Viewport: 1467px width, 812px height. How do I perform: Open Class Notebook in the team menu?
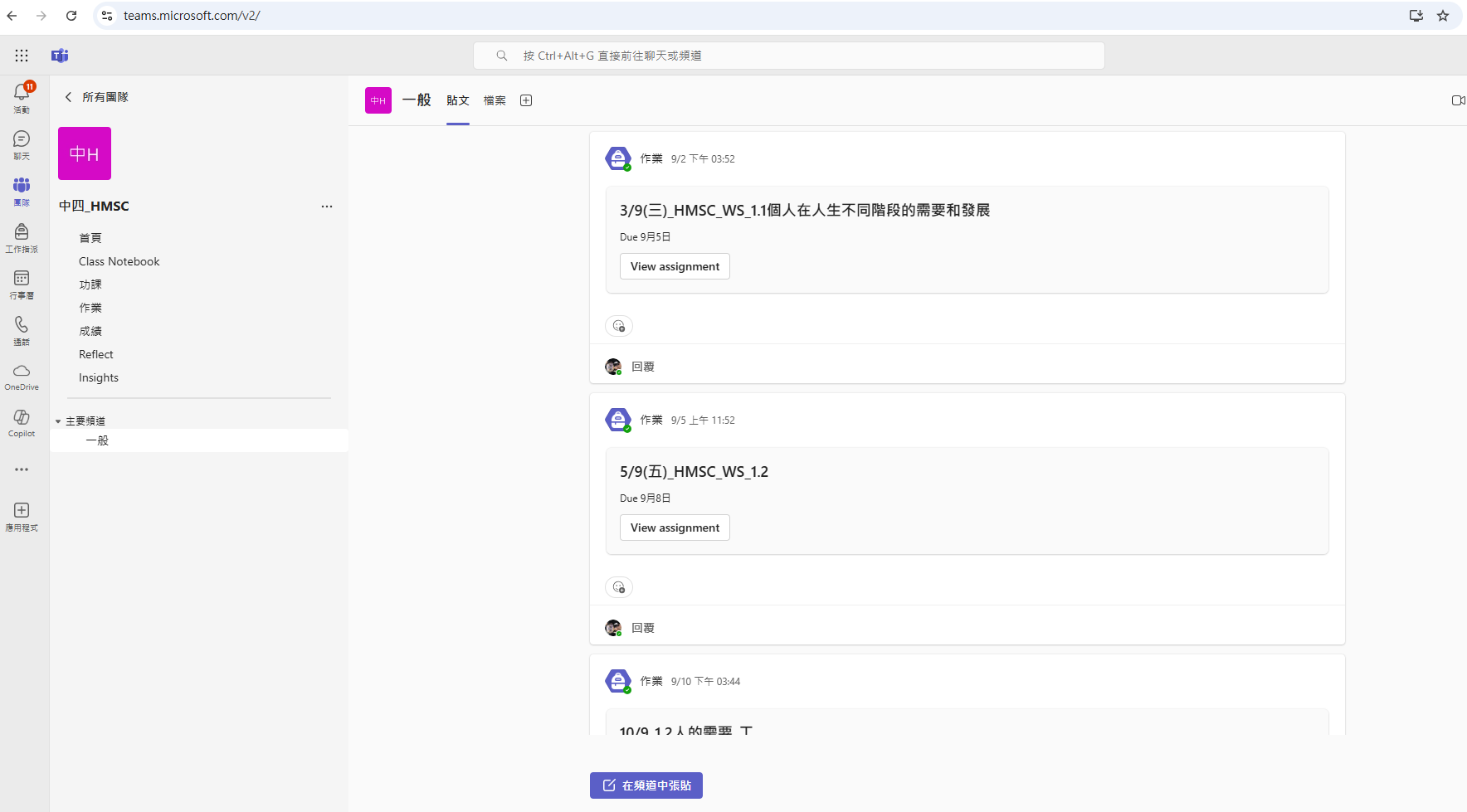coord(119,261)
